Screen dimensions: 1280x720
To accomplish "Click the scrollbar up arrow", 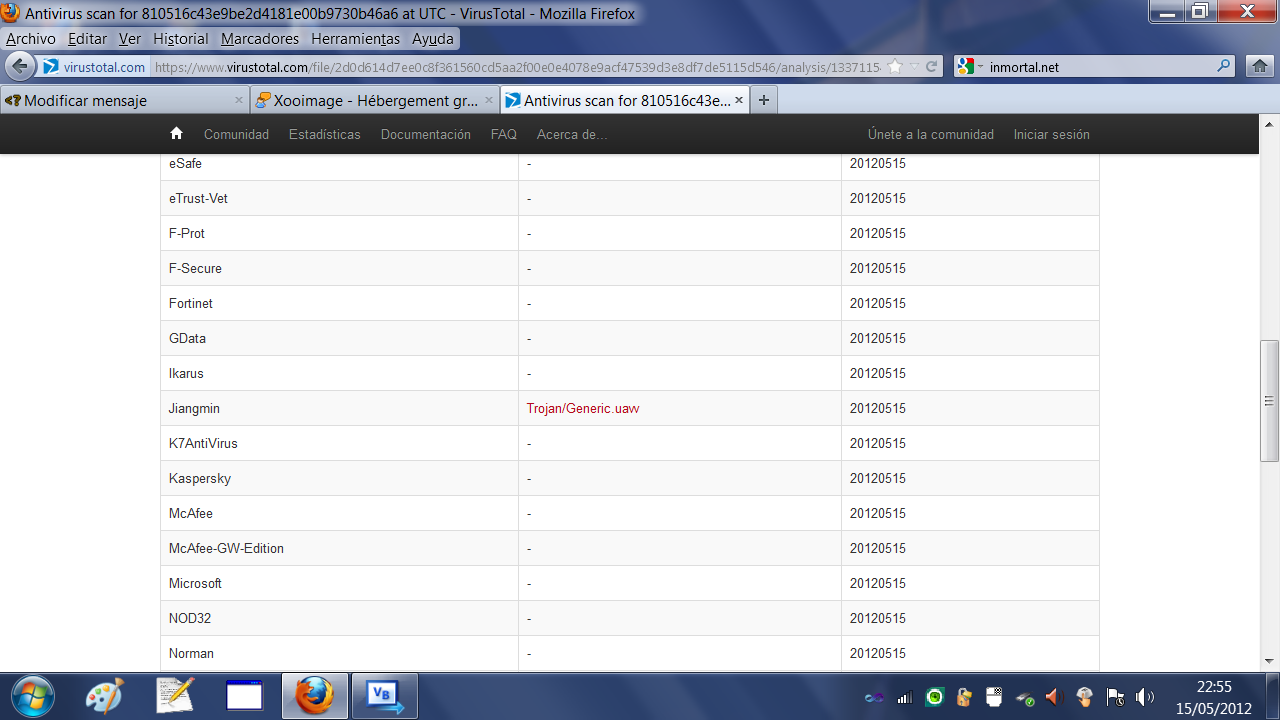I will coord(1270,126).
